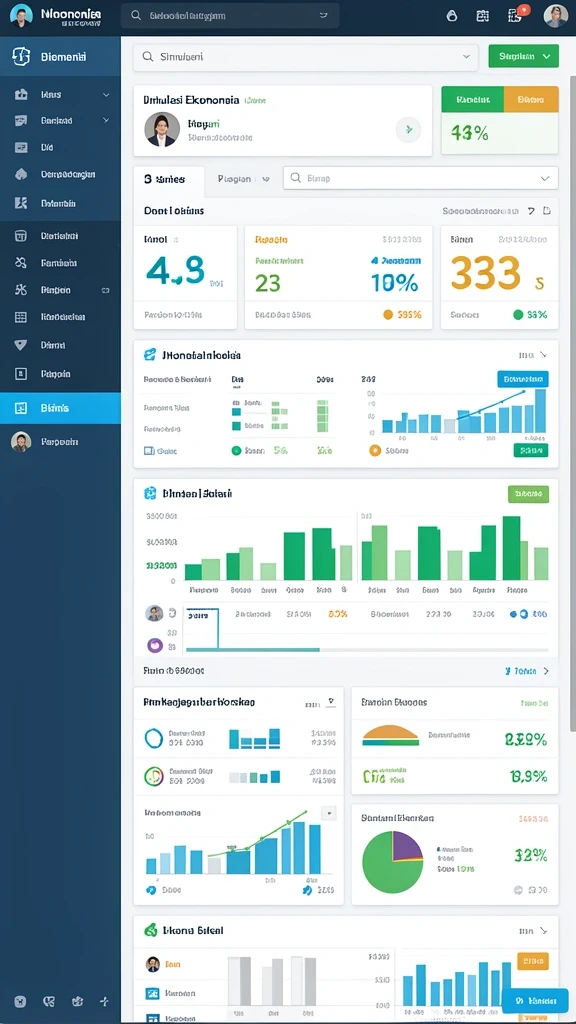Click the circular arrow button in the profile card
Screen dimensions: 576x1024
click(408, 129)
